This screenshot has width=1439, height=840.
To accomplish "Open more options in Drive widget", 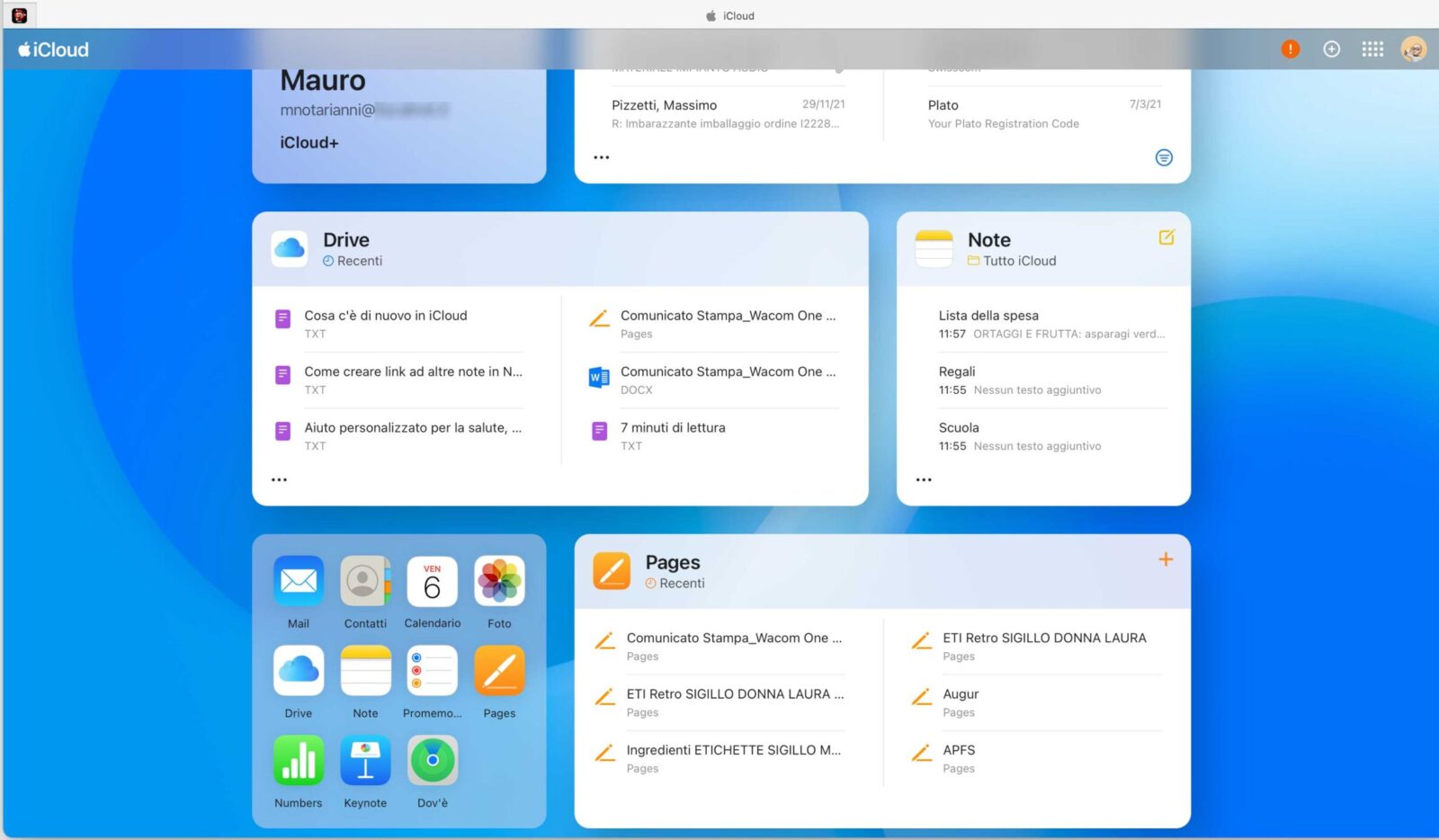I will [x=280, y=479].
